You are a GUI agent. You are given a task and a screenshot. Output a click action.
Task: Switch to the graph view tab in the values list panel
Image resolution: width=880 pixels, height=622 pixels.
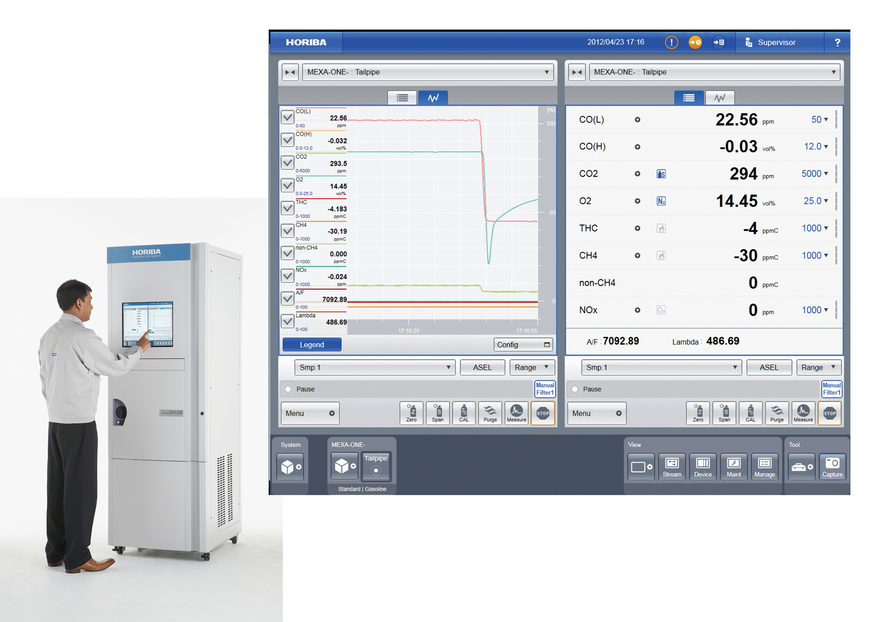tap(719, 98)
